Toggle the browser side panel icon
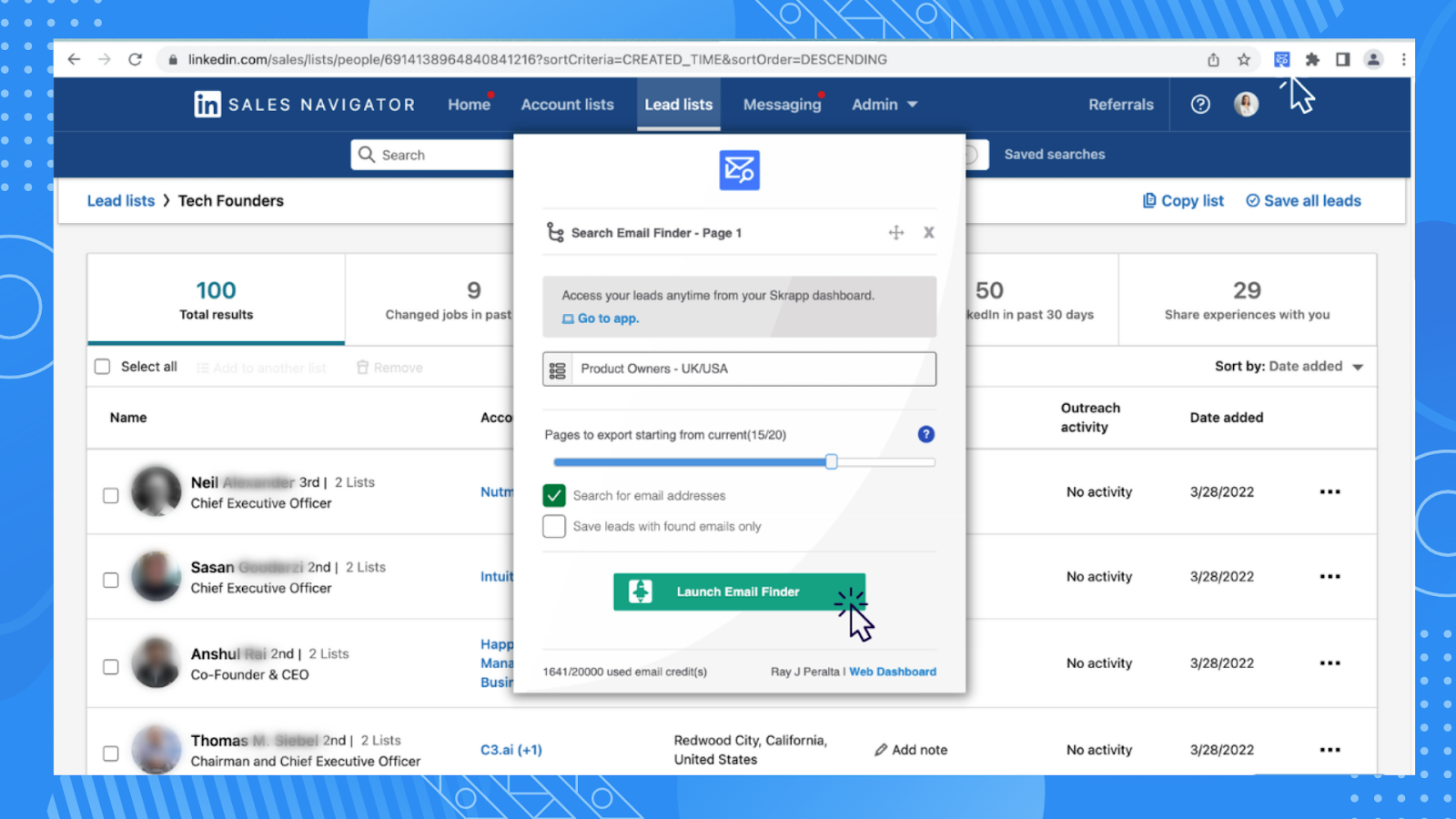The image size is (1456, 819). click(x=1342, y=59)
